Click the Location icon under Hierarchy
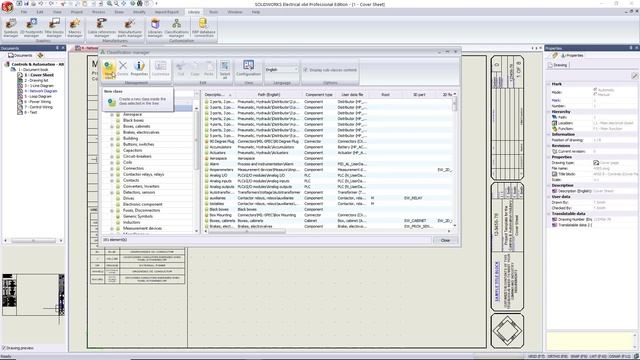This screenshot has width=640, height=360. click(554, 123)
